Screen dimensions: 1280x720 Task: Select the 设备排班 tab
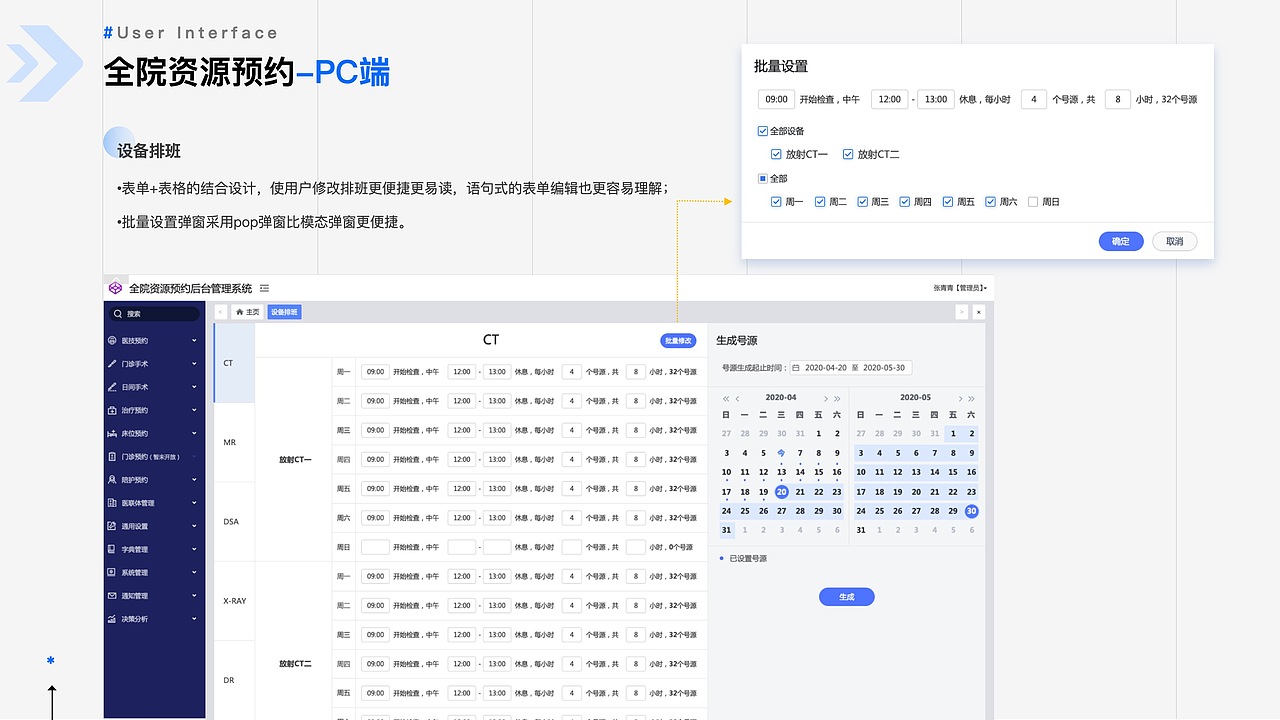286,312
